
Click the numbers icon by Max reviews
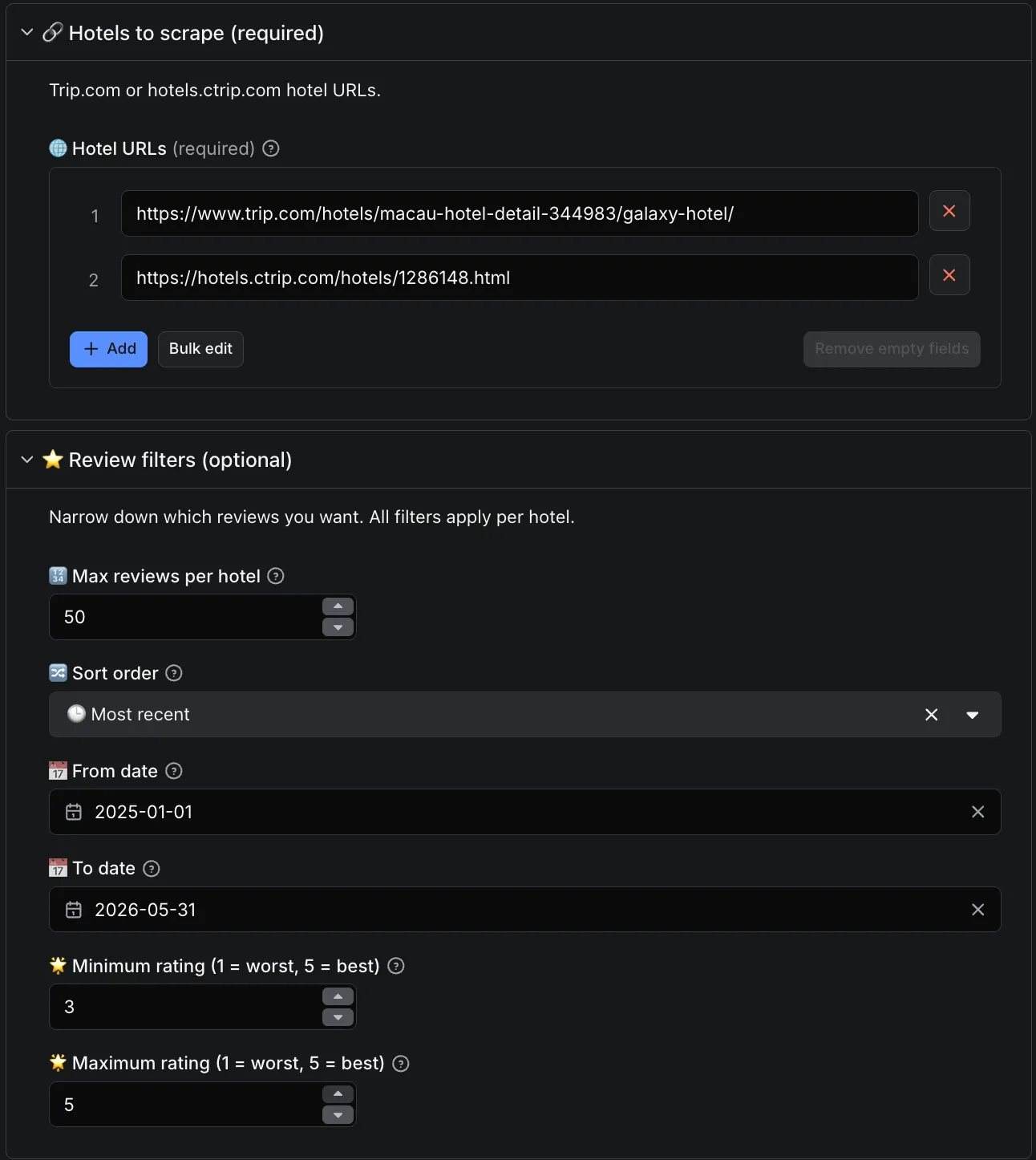coord(58,576)
